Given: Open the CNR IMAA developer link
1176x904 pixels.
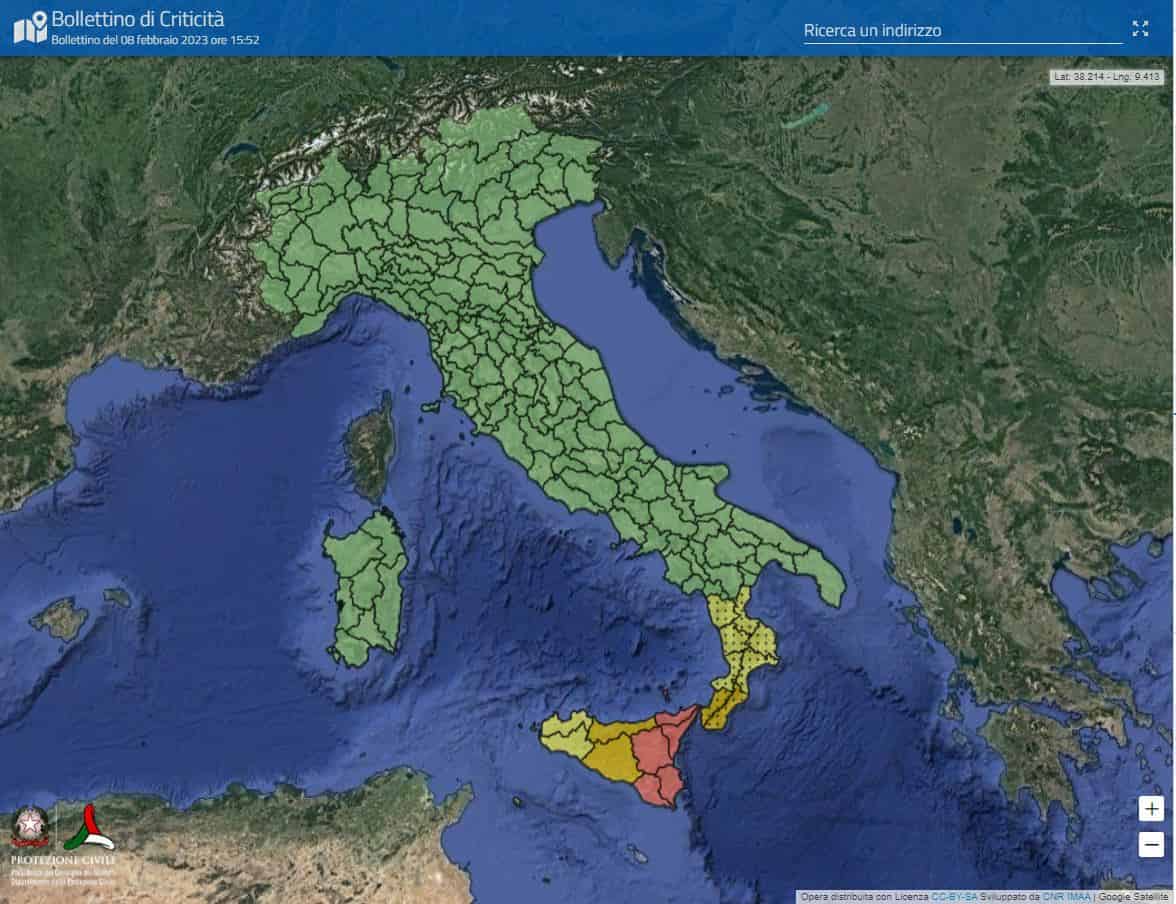Looking at the screenshot, I should coord(1066,896).
